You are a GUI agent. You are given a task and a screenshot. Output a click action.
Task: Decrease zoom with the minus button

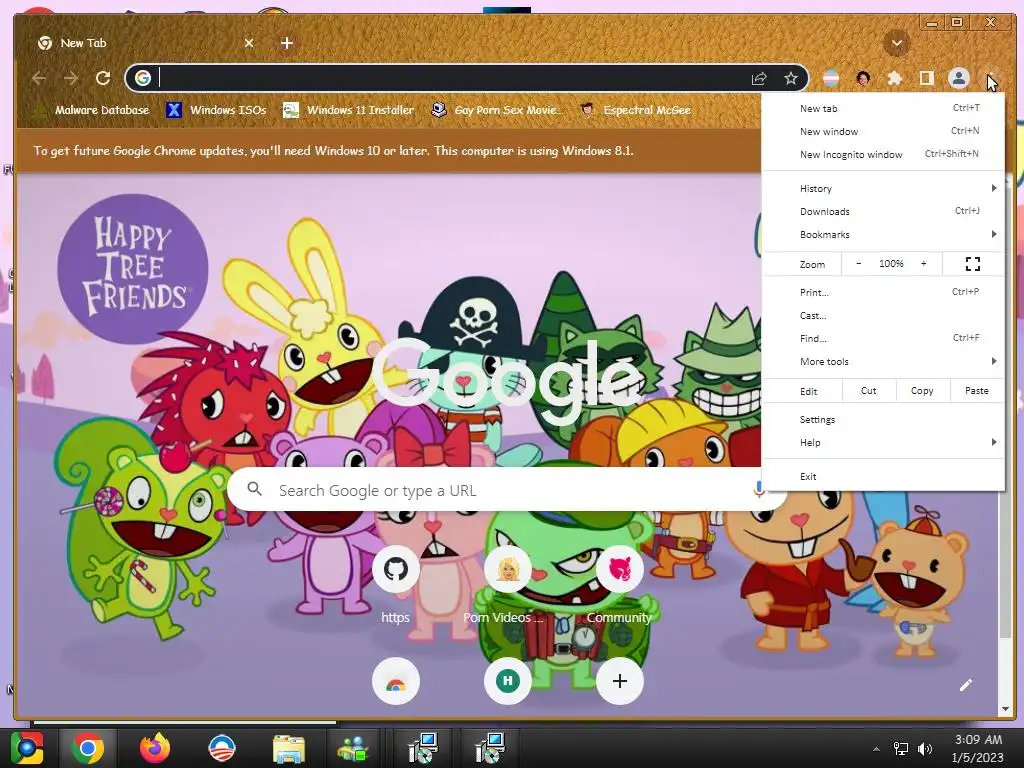pos(859,264)
